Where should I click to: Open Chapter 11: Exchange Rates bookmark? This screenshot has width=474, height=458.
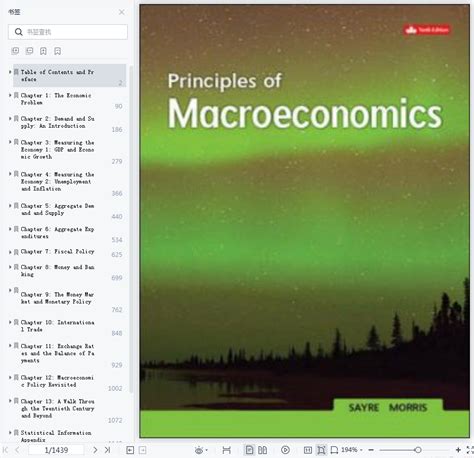57,353
